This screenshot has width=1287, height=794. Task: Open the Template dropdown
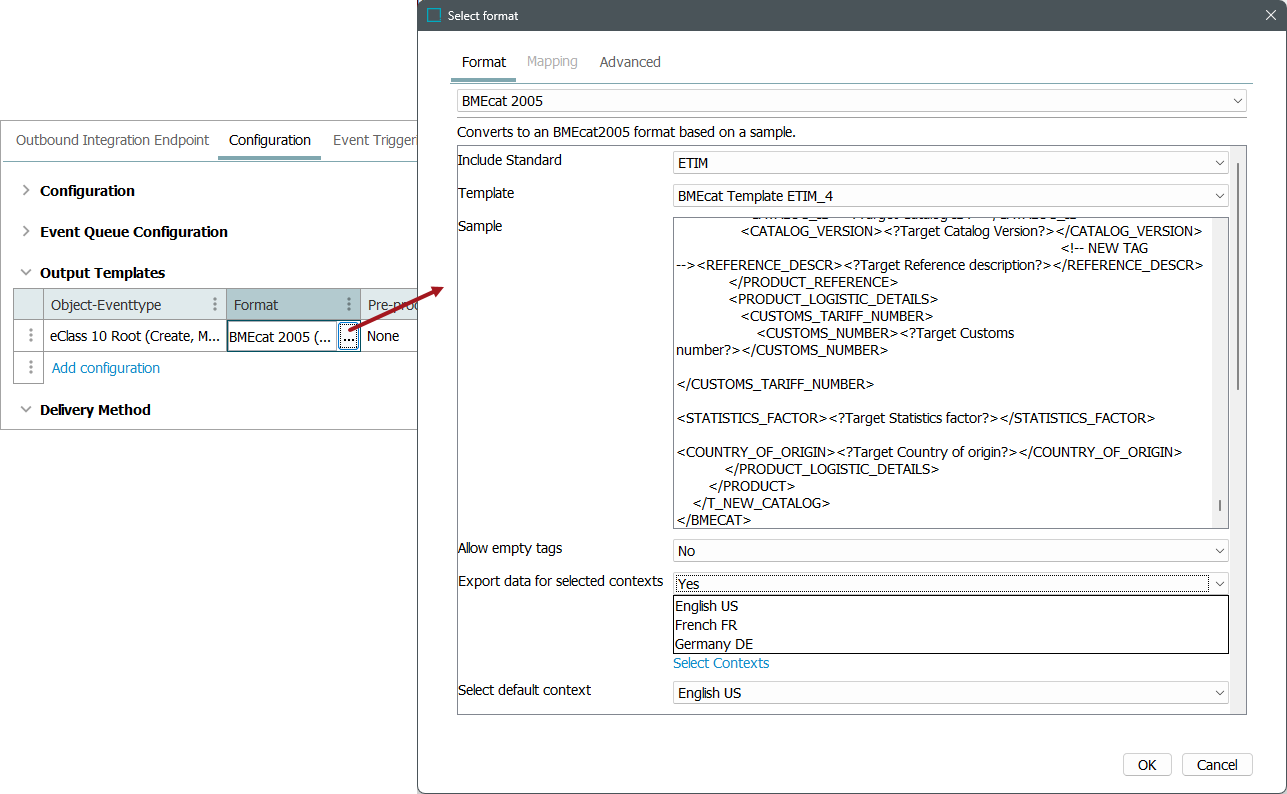[x=1219, y=196]
